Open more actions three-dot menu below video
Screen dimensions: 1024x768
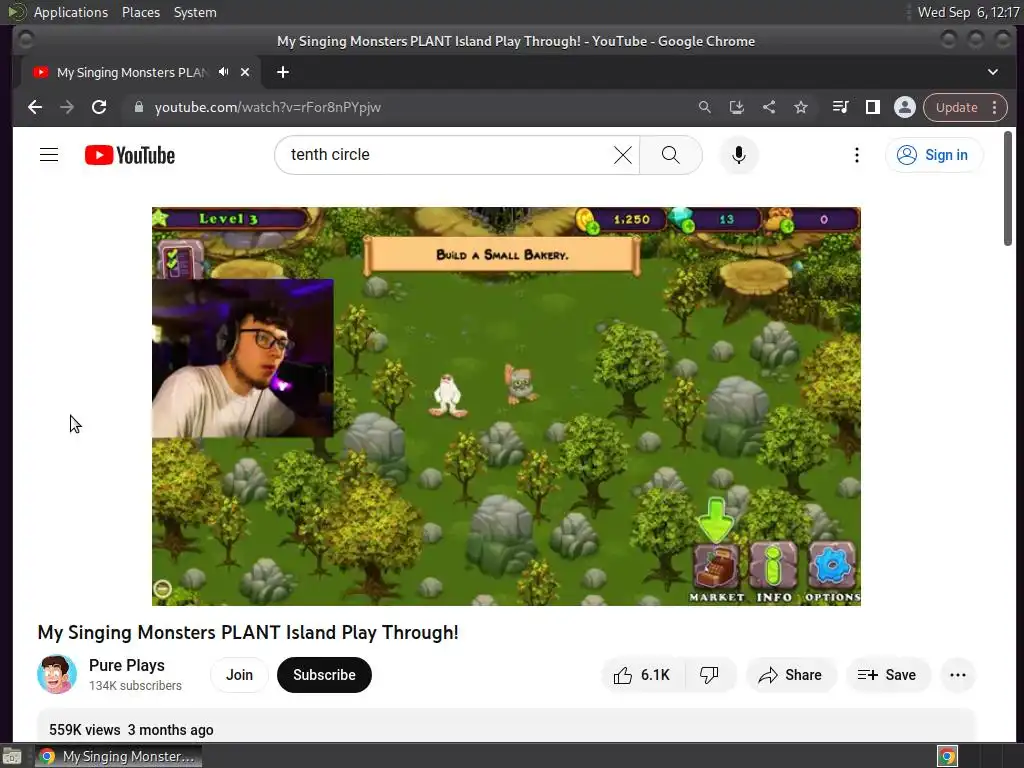tap(957, 675)
